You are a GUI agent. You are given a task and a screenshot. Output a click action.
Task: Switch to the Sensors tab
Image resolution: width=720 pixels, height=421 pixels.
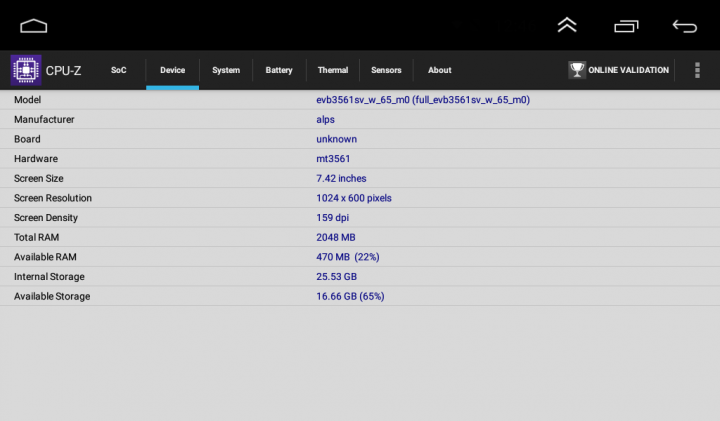(386, 70)
